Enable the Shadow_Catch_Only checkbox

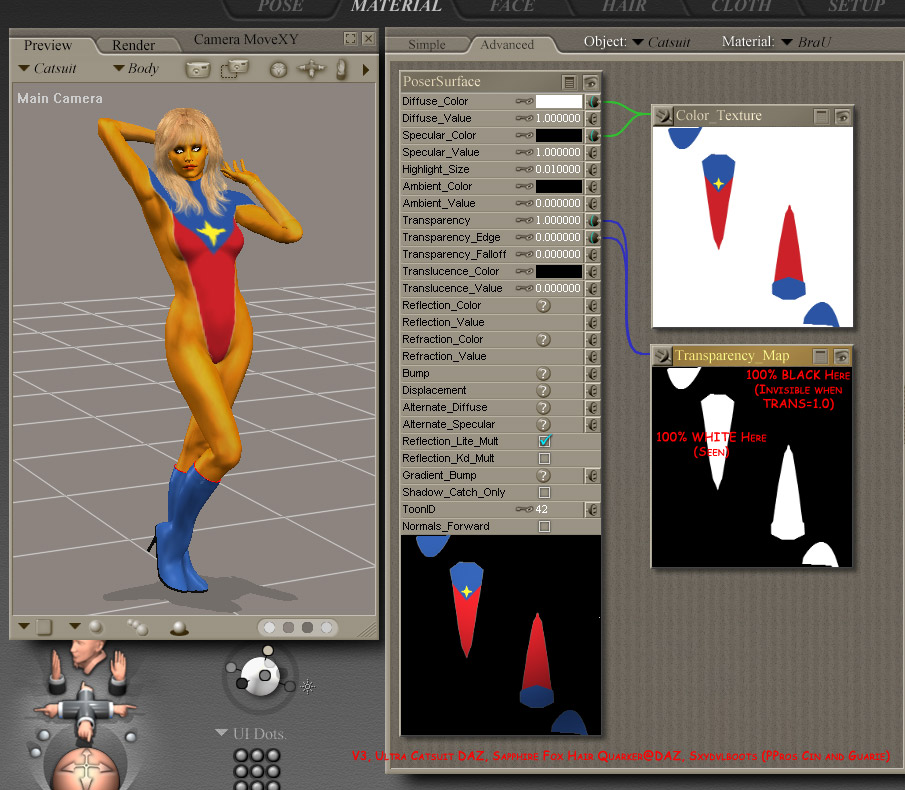tap(545, 492)
